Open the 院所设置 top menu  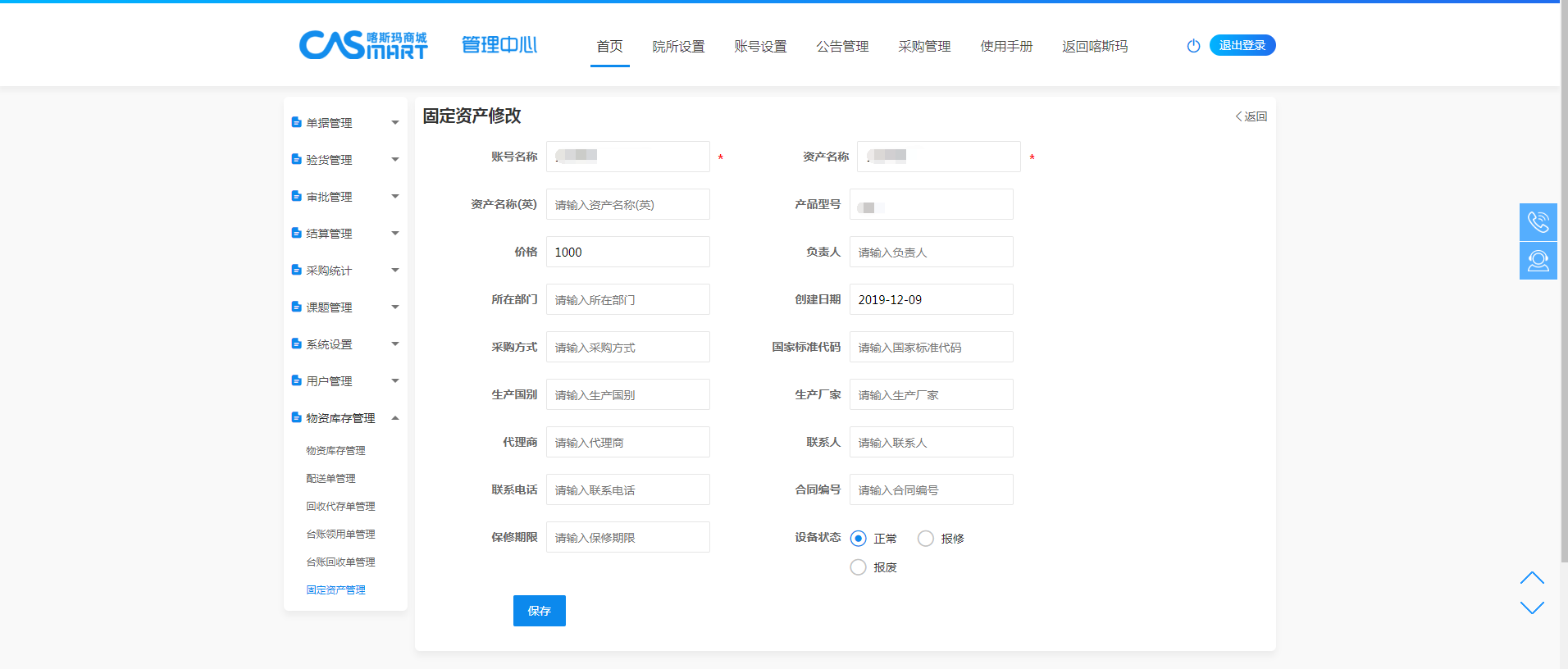tap(678, 47)
